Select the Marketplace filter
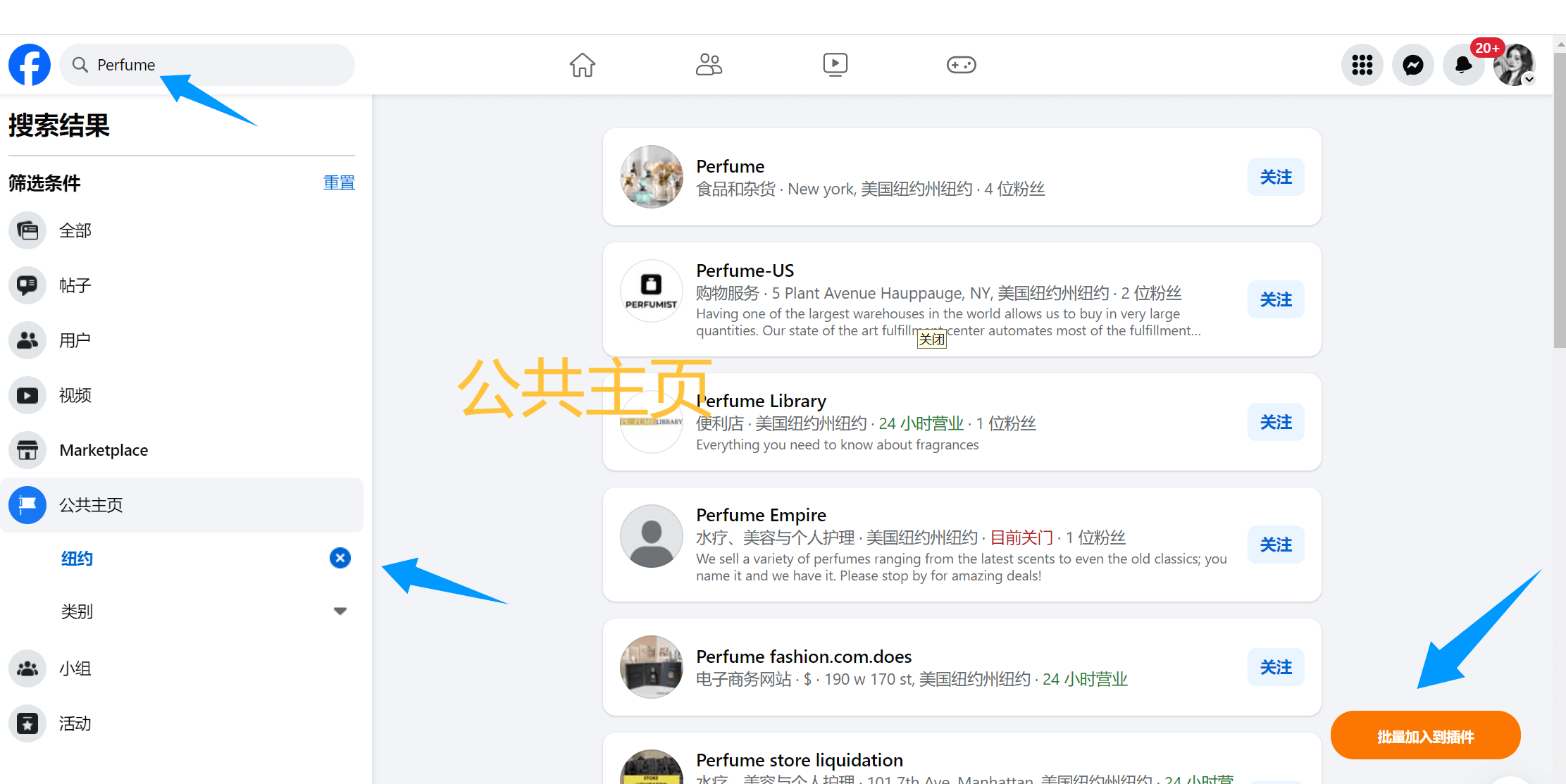This screenshot has width=1566, height=784. click(x=182, y=450)
